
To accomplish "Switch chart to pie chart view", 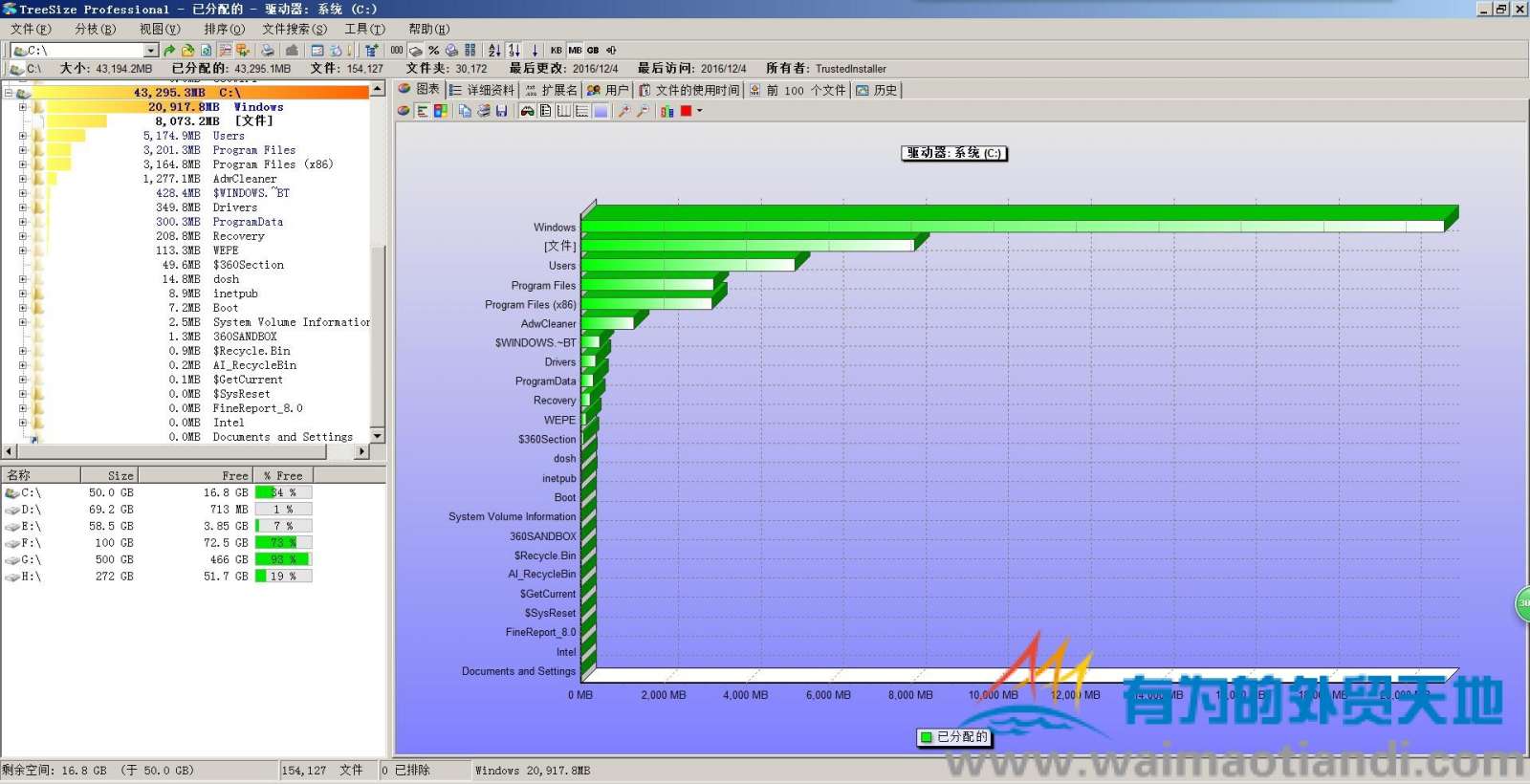I will tap(404, 111).
